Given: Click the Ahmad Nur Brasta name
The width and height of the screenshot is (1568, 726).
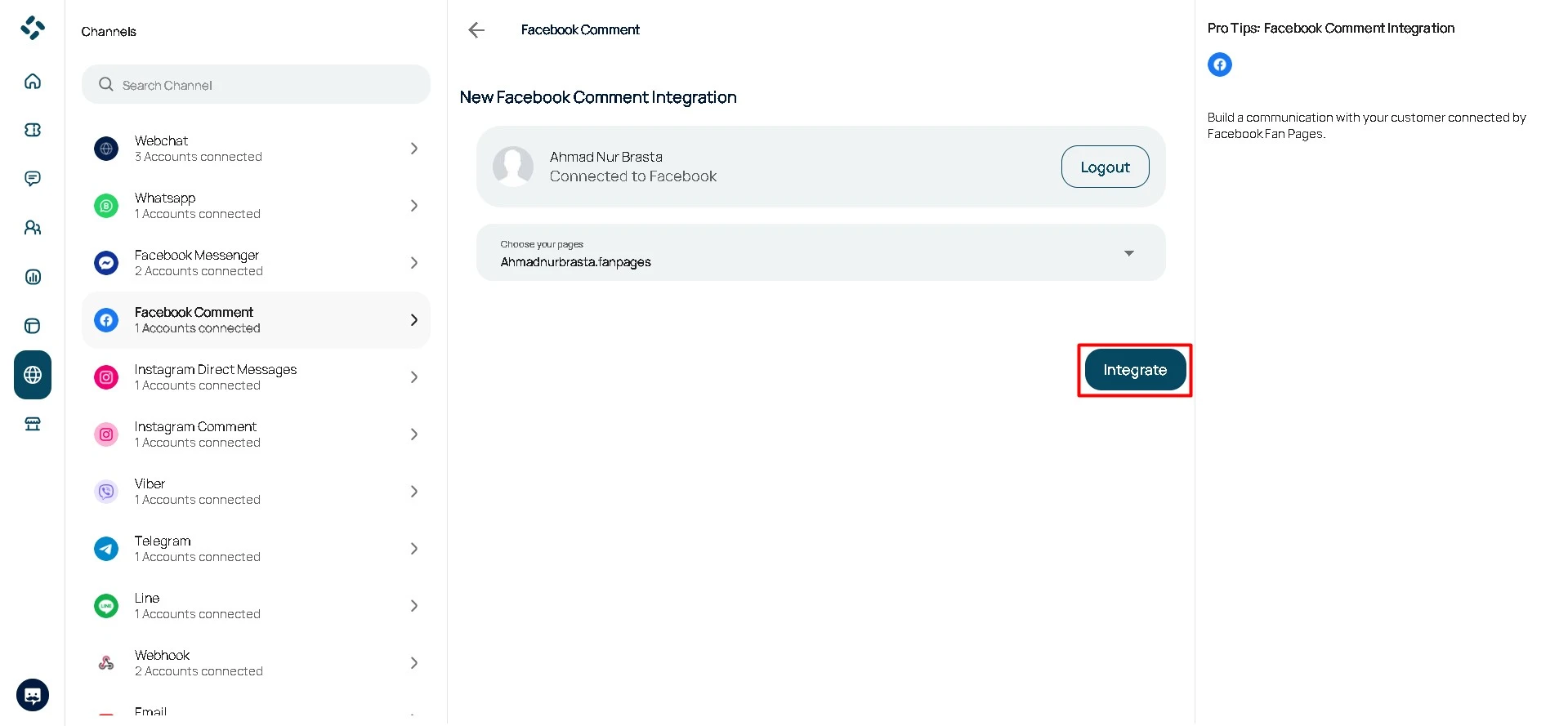Looking at the screenshot, I should coord(606,157).
